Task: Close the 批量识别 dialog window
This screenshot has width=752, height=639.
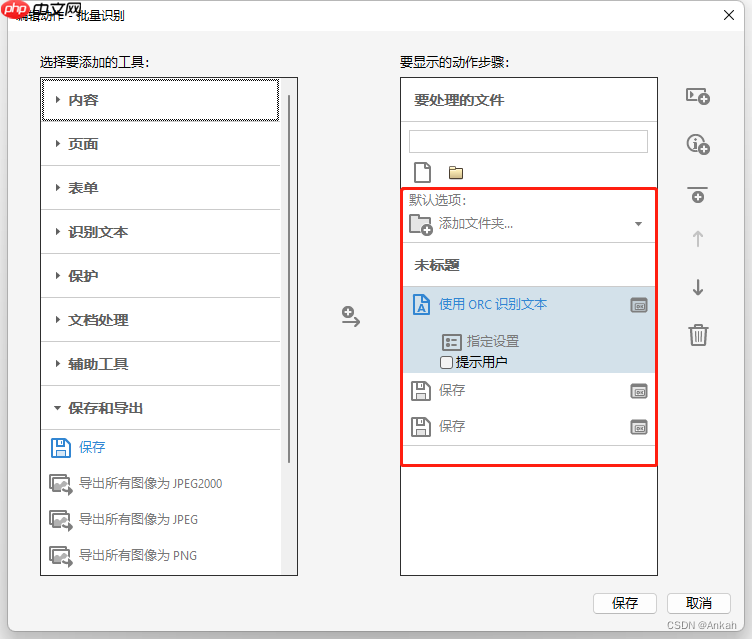Action: [728, 15]
